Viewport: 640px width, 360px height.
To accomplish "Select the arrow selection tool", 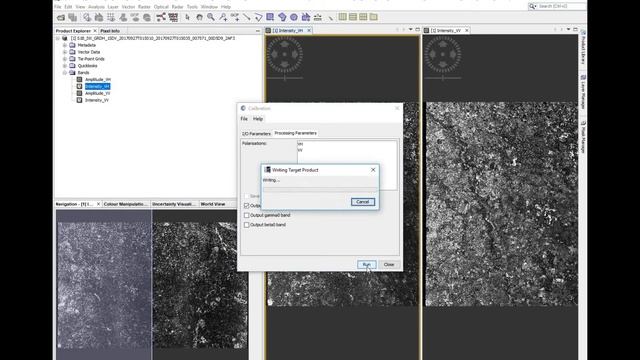I will [187, 17].
